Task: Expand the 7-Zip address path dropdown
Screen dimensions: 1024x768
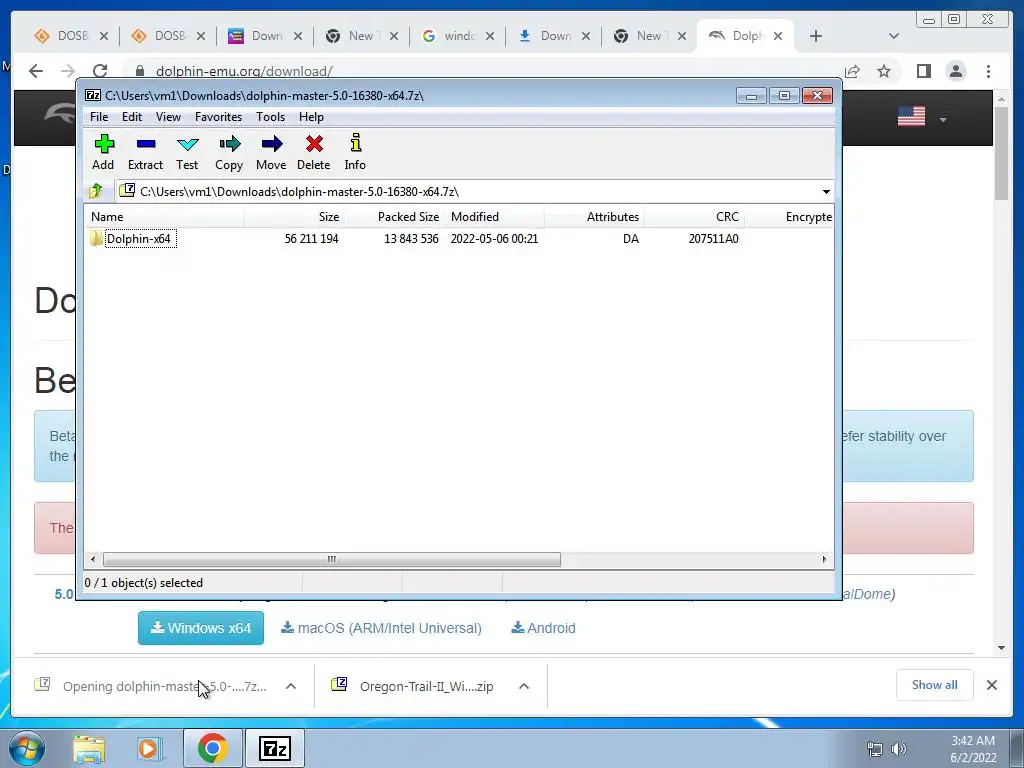Action: [825, 191]
